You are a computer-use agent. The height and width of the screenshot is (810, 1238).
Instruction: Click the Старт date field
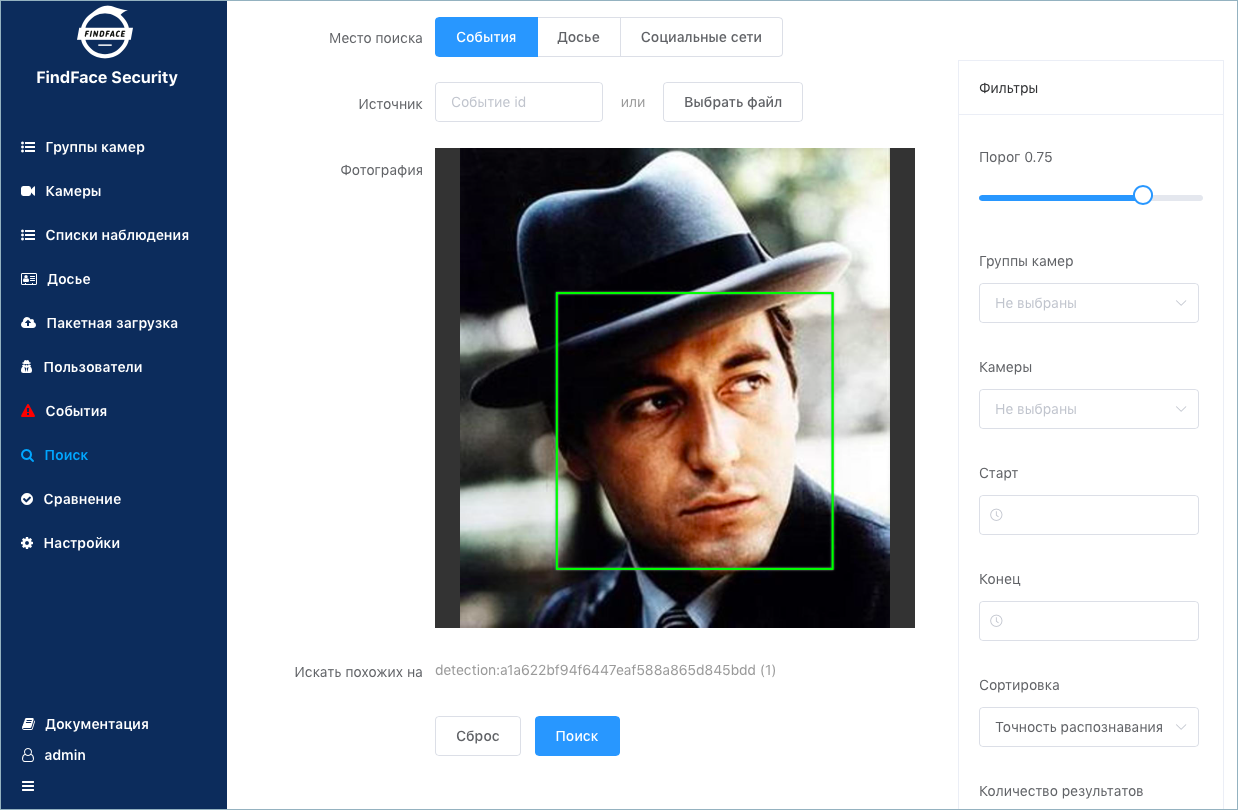[x=1089, y=515]
